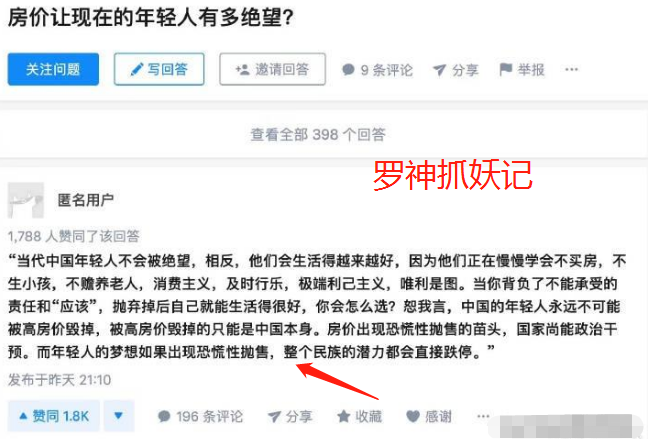The width and height of the screenshot is (650, 439).
Task: Click the answer's 分享 paper-plane icon
Action: click(x=274, y=416)
